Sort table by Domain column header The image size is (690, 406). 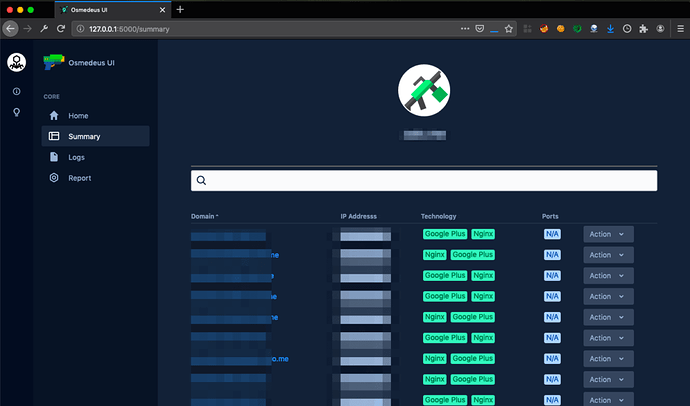tap(205, 216)
